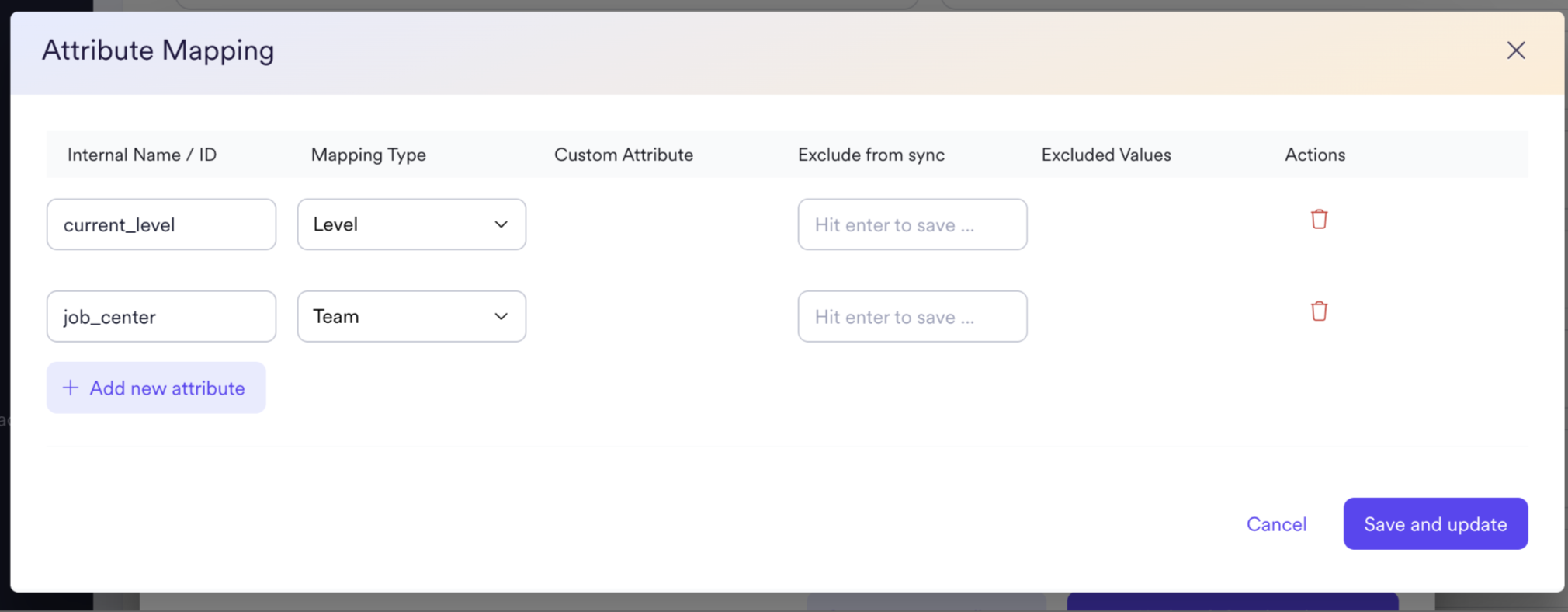Click the Attribute Mapping dialog title
Viewport: 1568px width, 612px height.
pyautogui.click(x=158, y=50)
